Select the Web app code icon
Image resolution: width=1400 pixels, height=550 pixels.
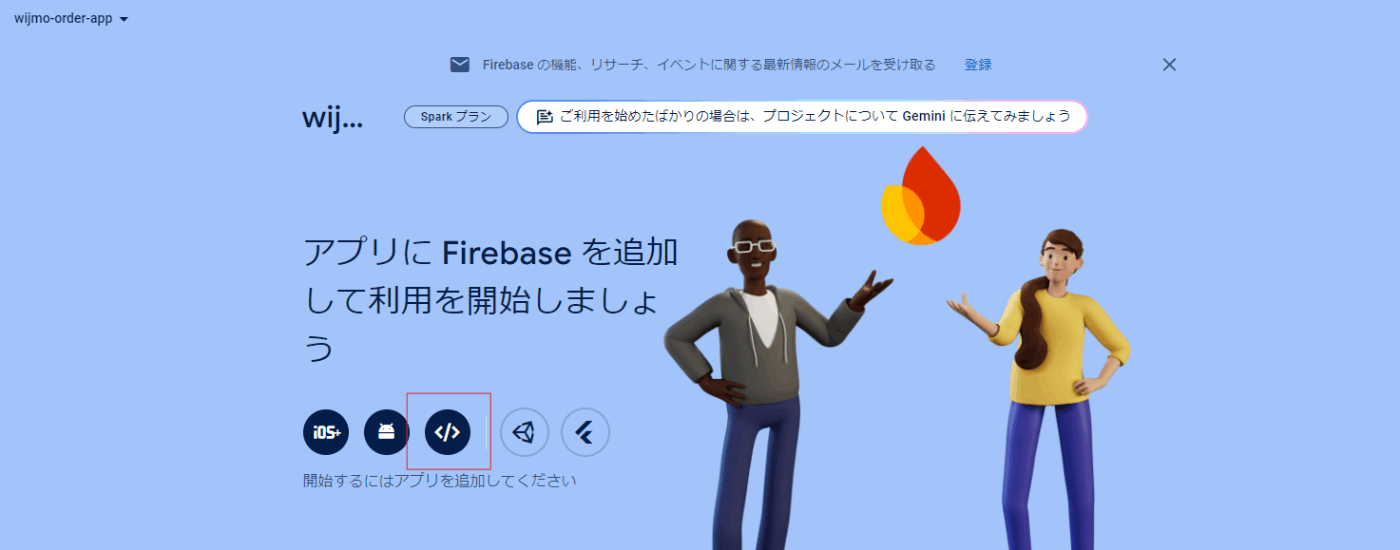click(x=448, y=433)
